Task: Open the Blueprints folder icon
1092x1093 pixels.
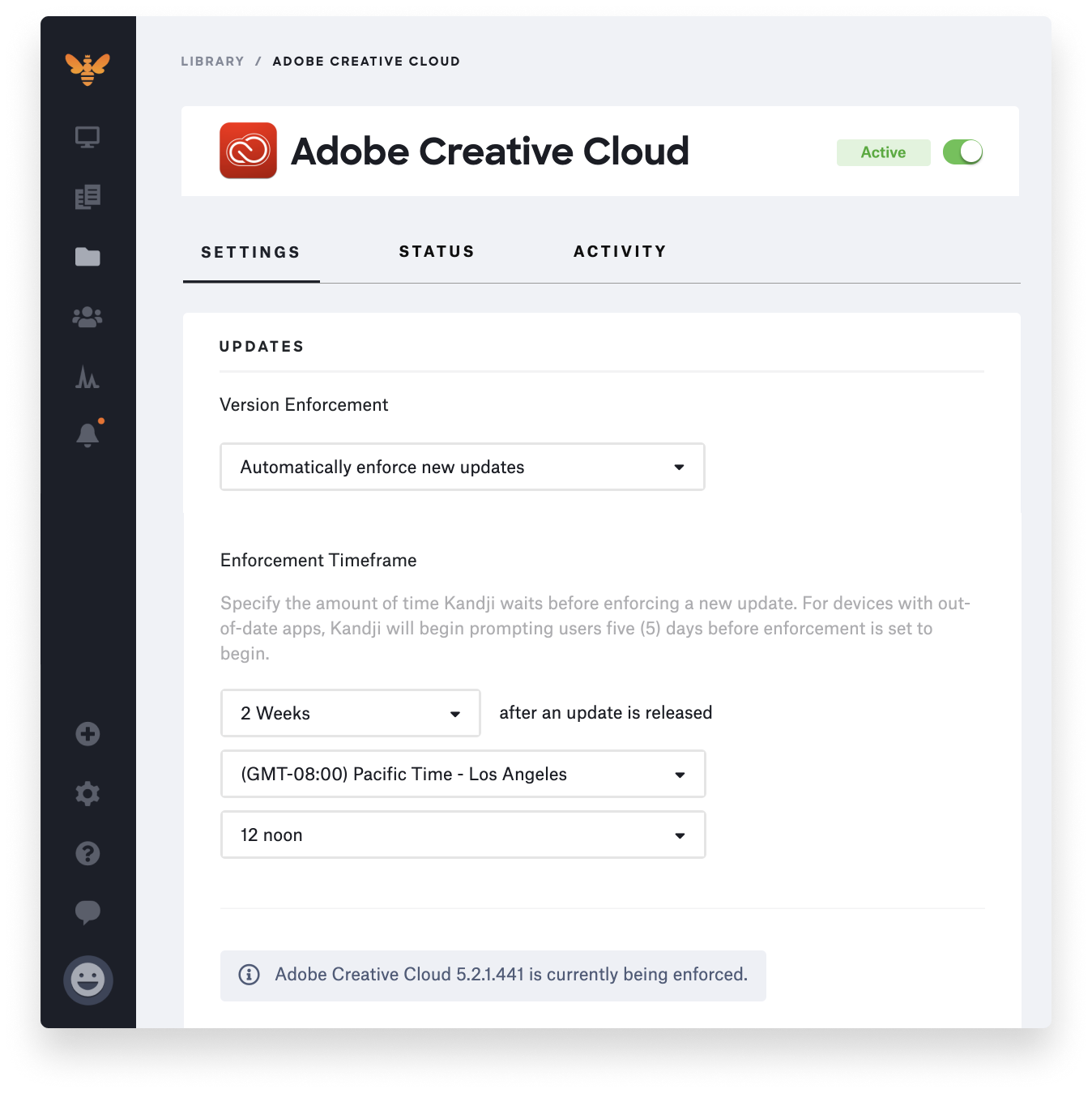Action: click(x=87, y=256)
